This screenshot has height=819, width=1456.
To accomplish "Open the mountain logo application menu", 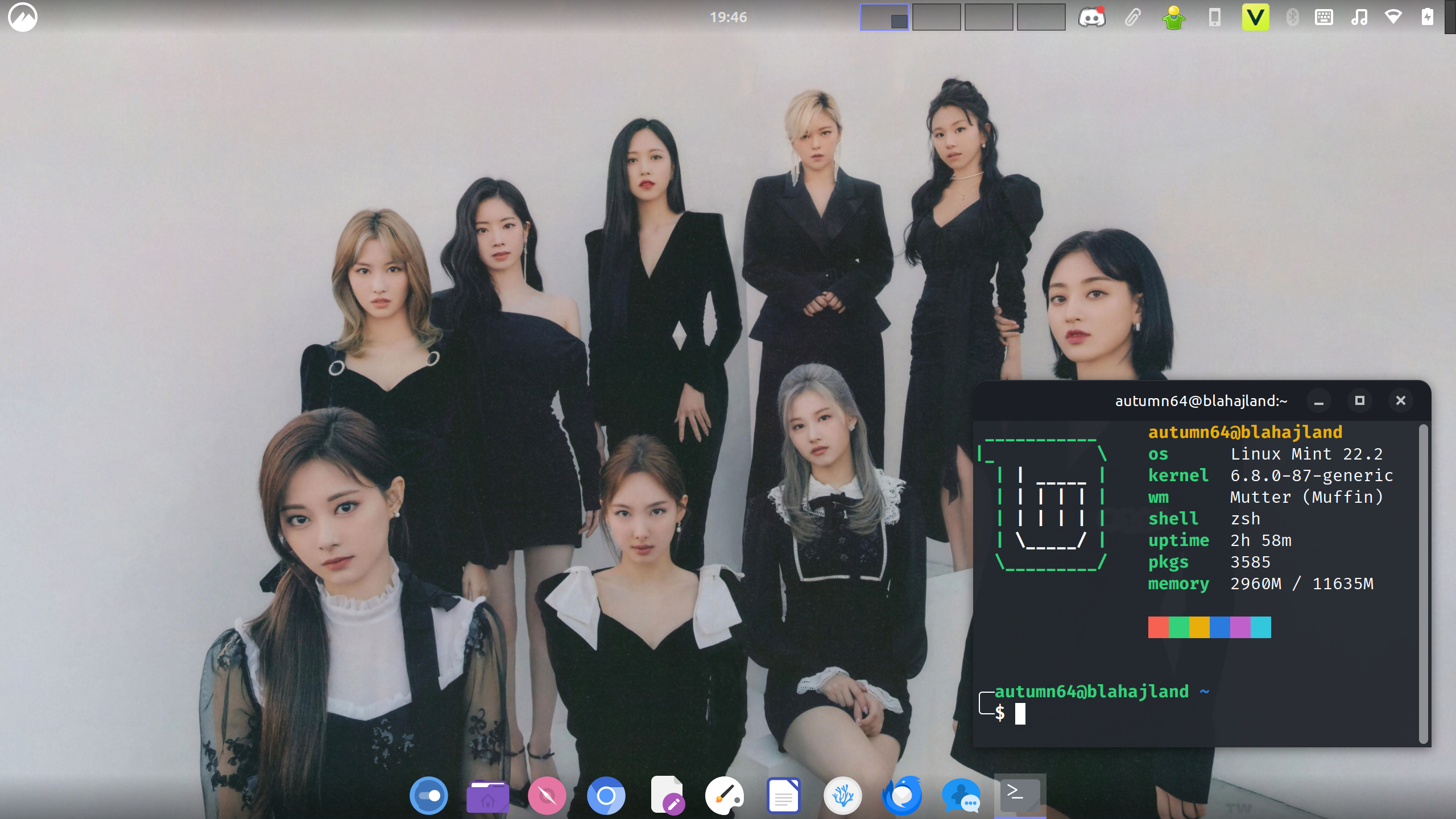I will pos(23,17).
